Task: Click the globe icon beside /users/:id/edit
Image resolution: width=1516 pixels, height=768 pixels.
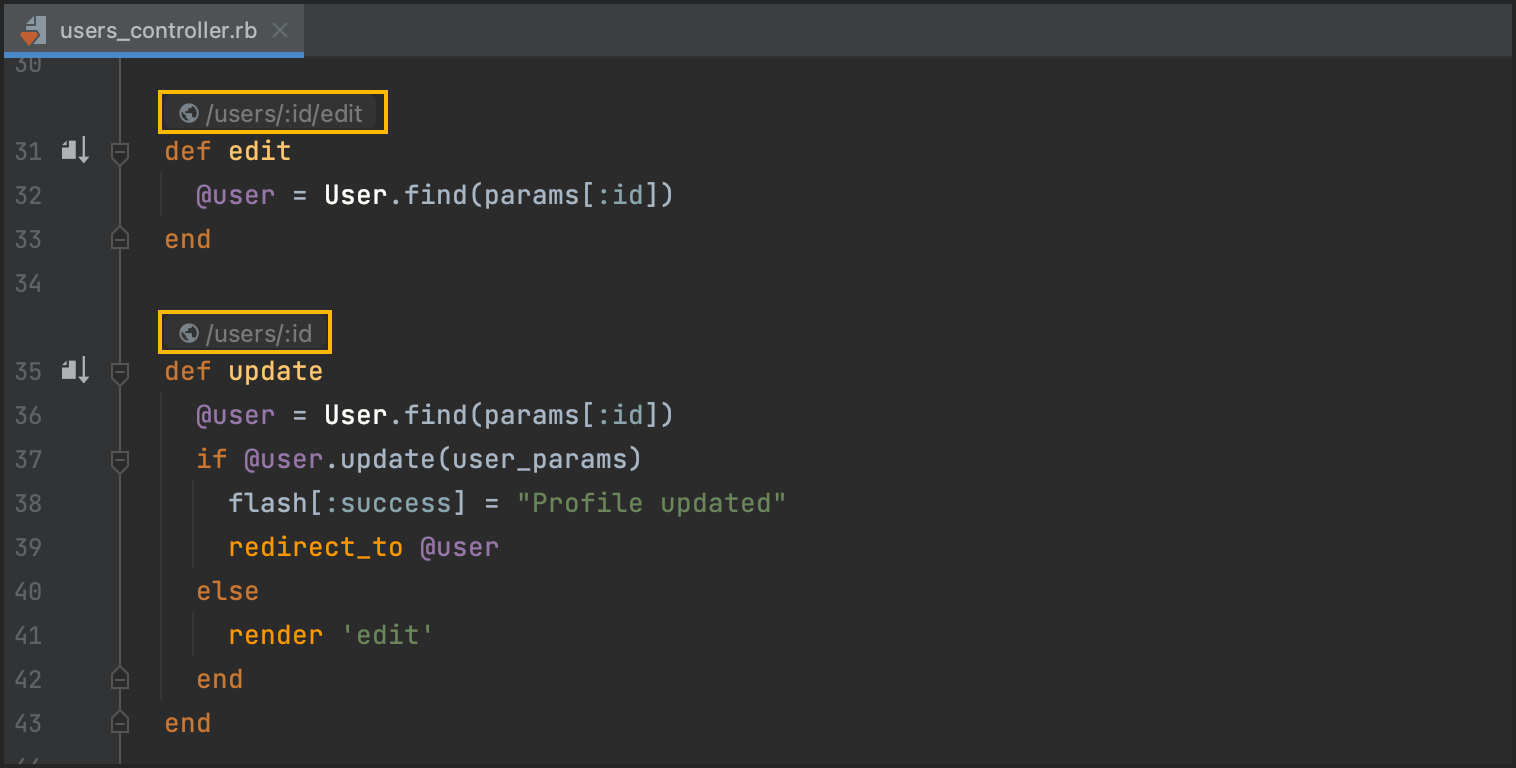Action: pos(188,113)
